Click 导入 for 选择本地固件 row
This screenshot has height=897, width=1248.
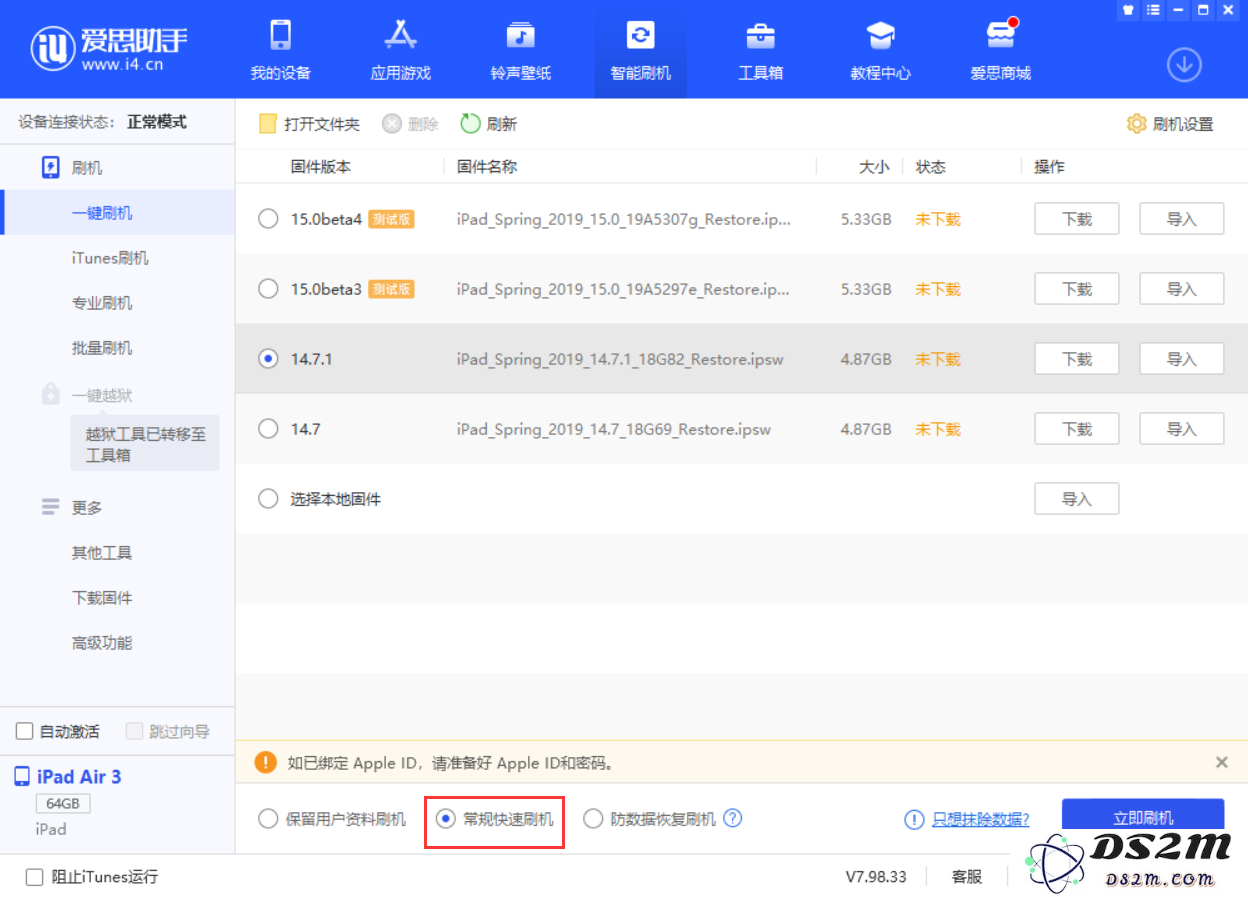[1076, 499]
